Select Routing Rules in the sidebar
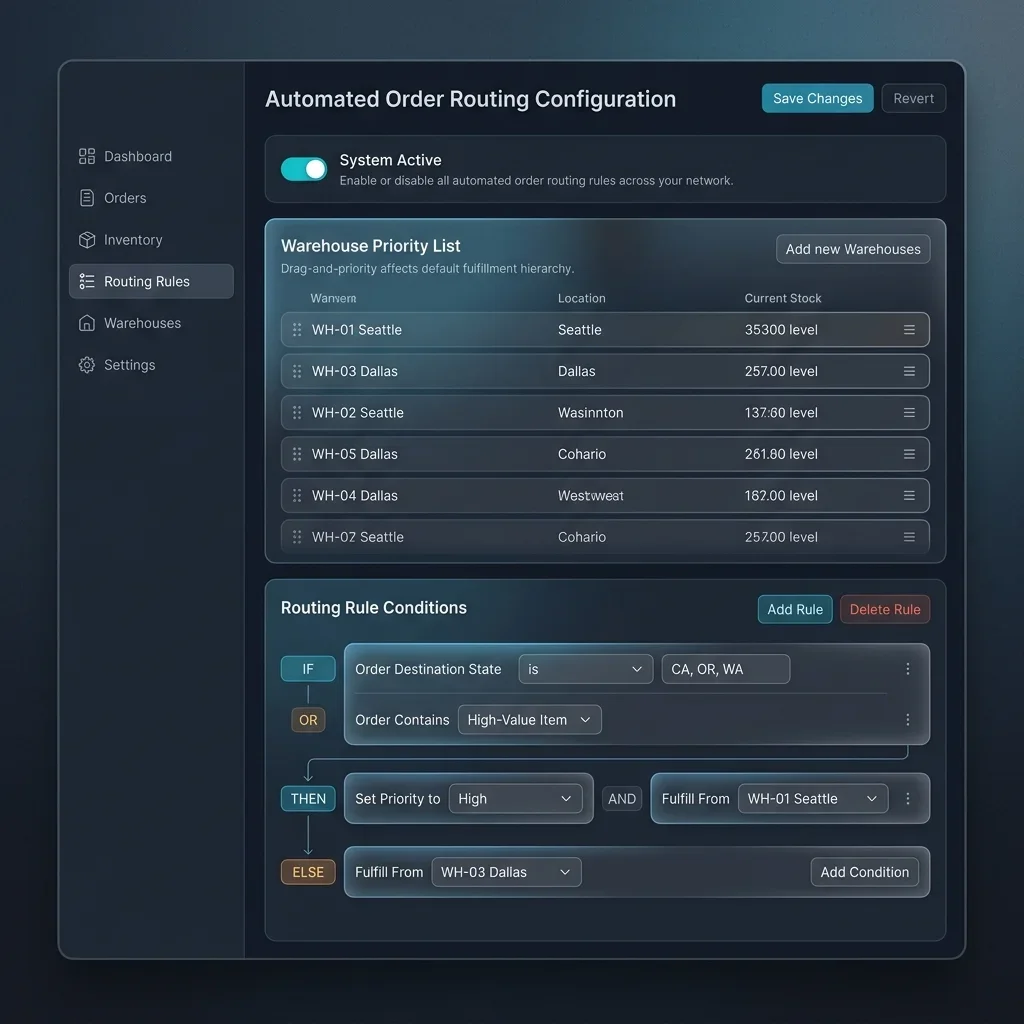 coord(151,281)
